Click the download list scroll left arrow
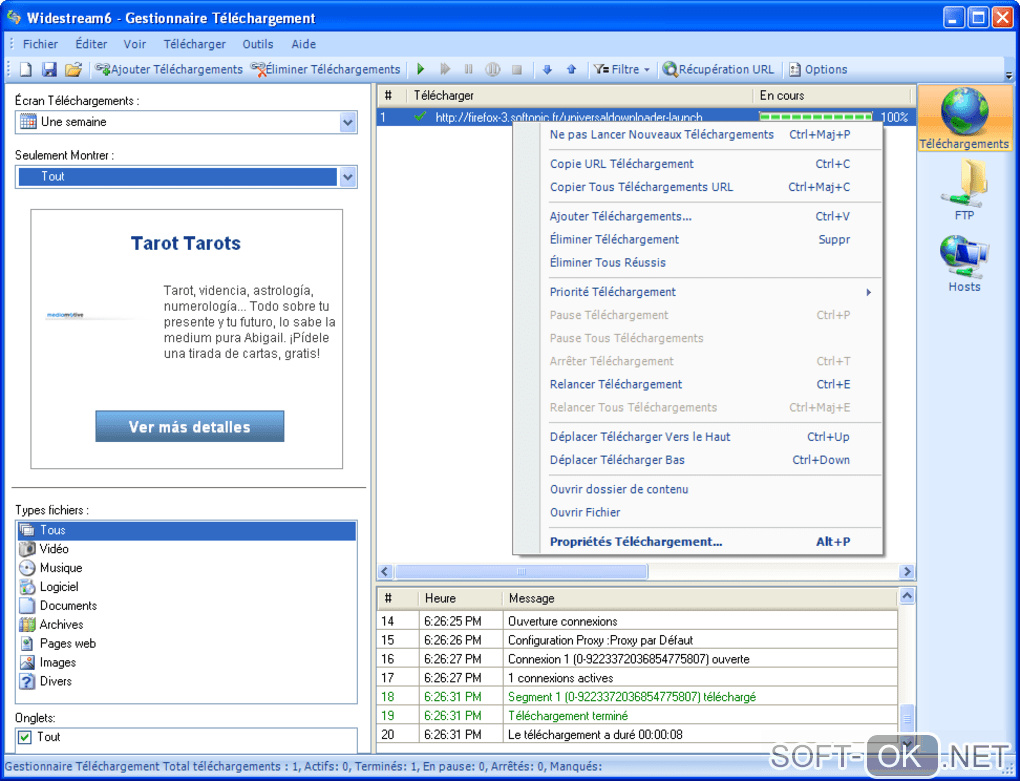This screenshot has height=781, width=1020. click(x=385, y=572)
